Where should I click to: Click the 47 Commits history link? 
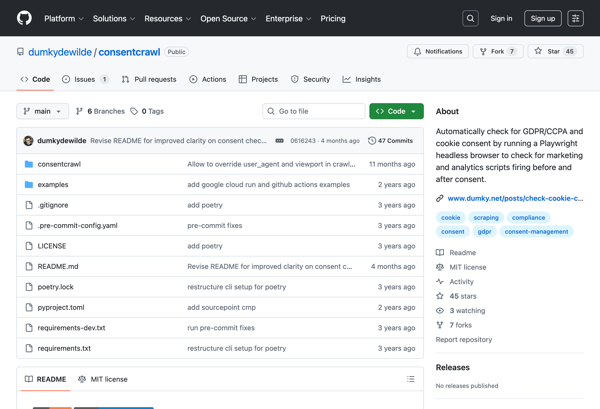(x=391, y=141)
